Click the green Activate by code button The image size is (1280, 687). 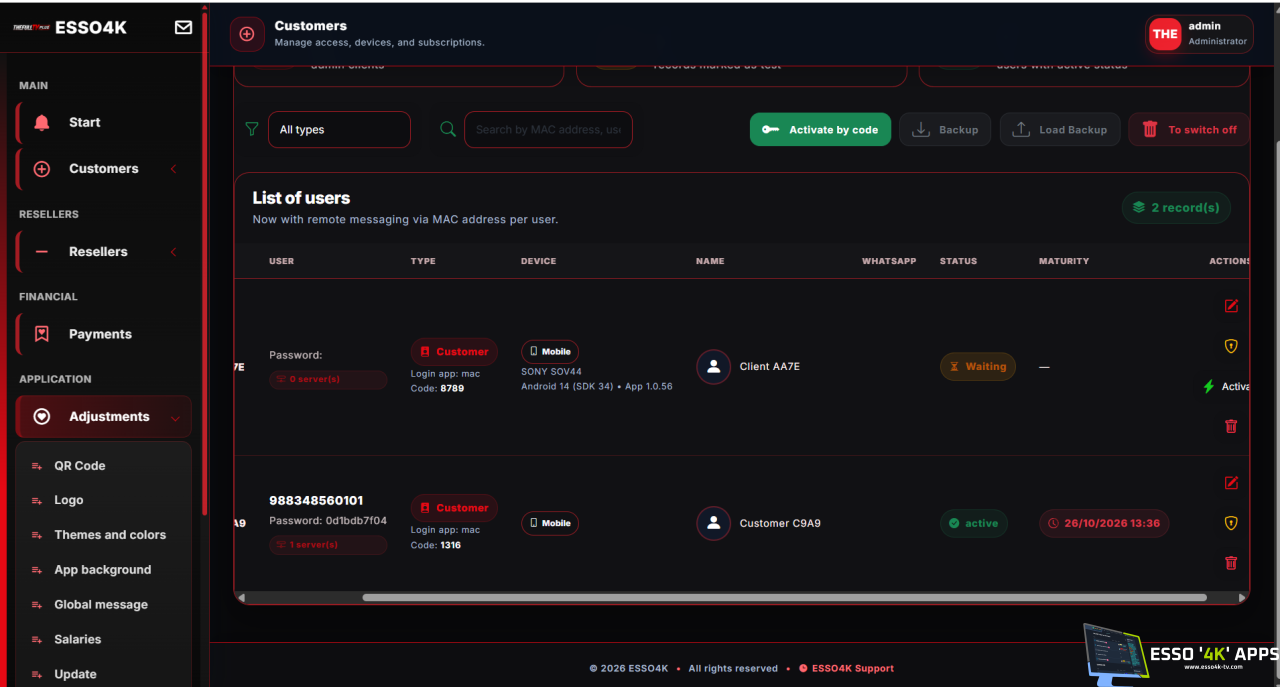coord(820,129)
